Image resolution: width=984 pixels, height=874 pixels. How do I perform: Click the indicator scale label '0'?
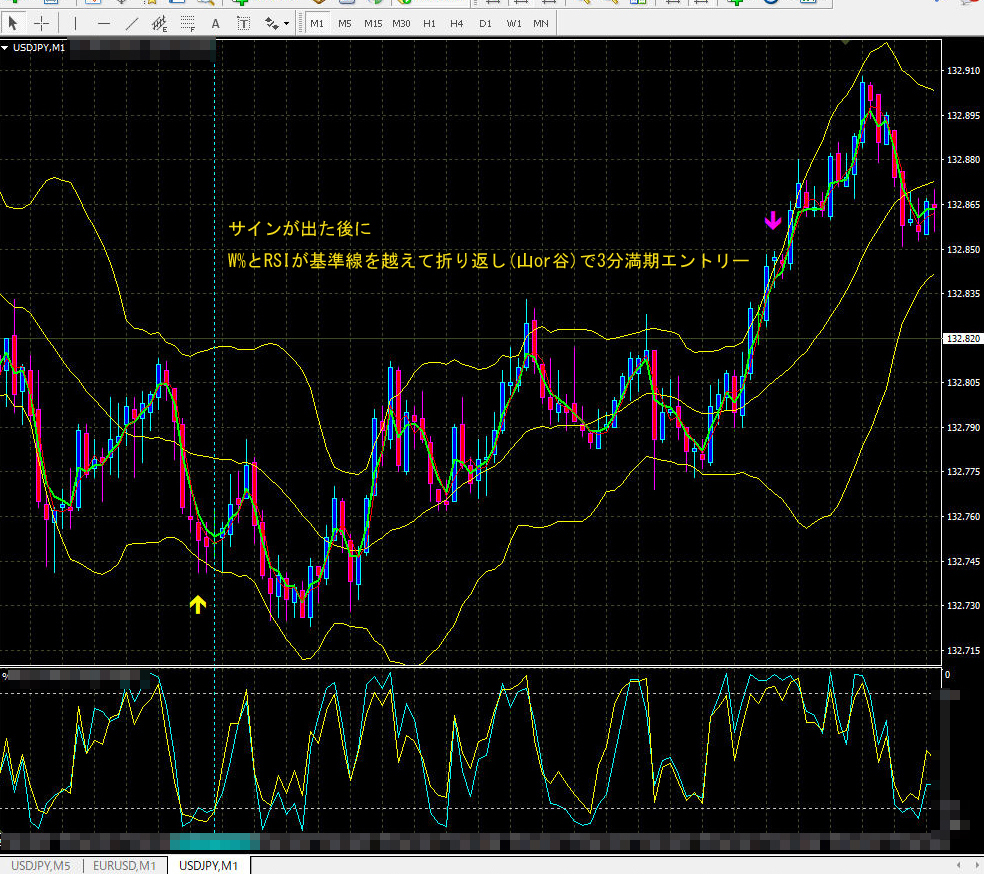pos(948,675)
